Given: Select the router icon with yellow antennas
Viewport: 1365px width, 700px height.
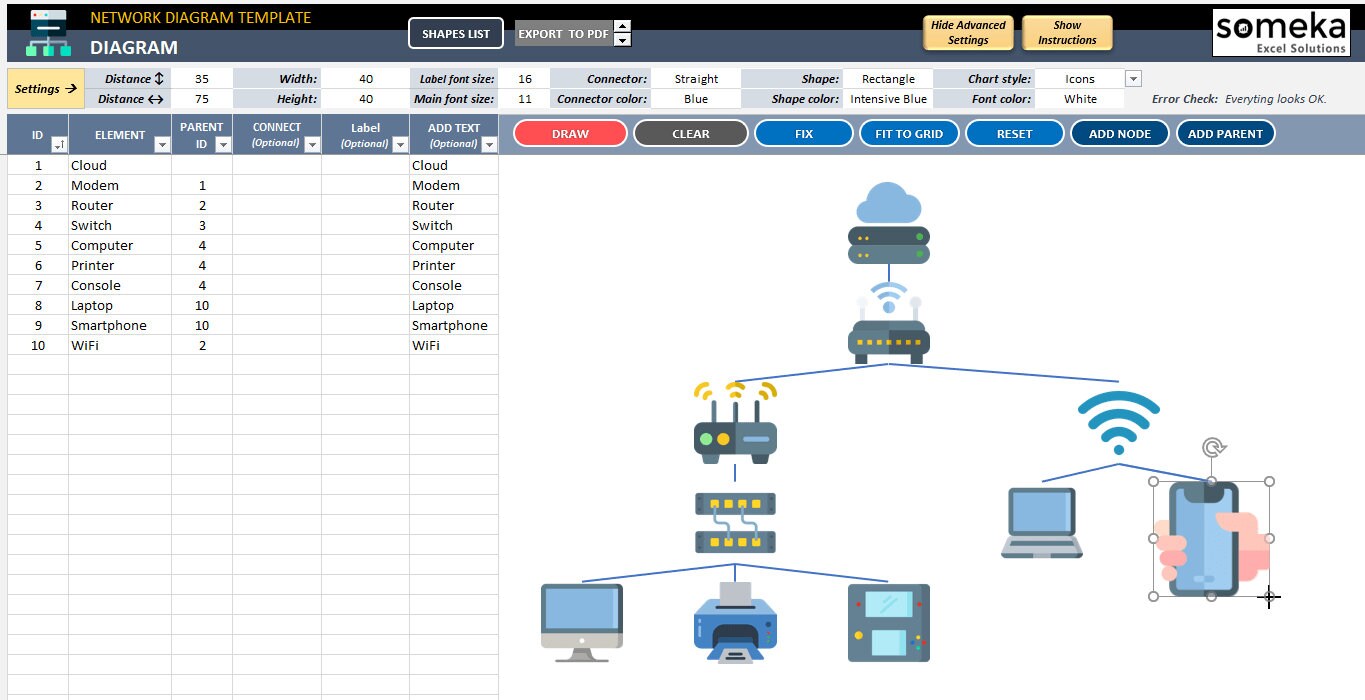Looking at the screenshot, I should pyautogui.click(x=735, y=421).
